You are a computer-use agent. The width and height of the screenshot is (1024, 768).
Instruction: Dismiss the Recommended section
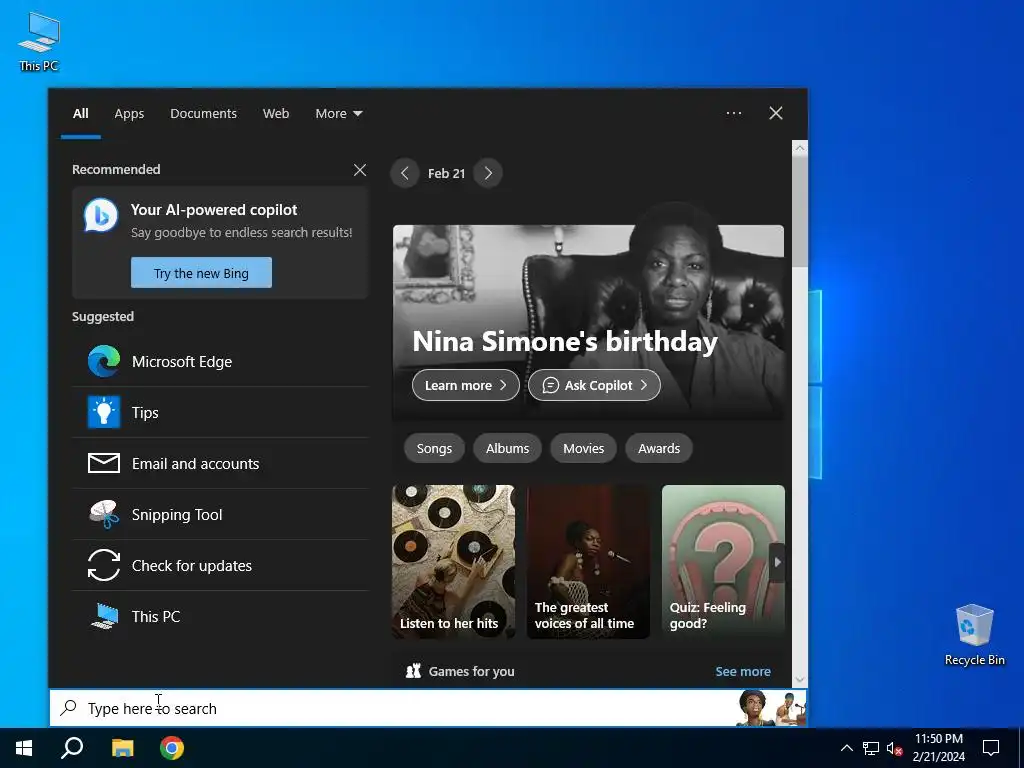pyautogui.click(x=360, y=170)
